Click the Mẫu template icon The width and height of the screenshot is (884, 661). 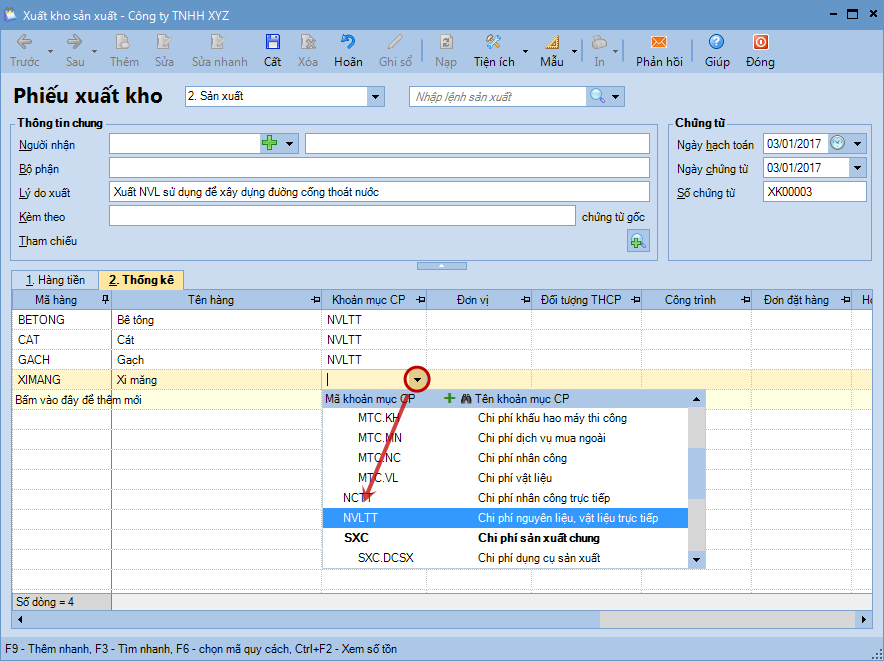(x=552, y=43)
